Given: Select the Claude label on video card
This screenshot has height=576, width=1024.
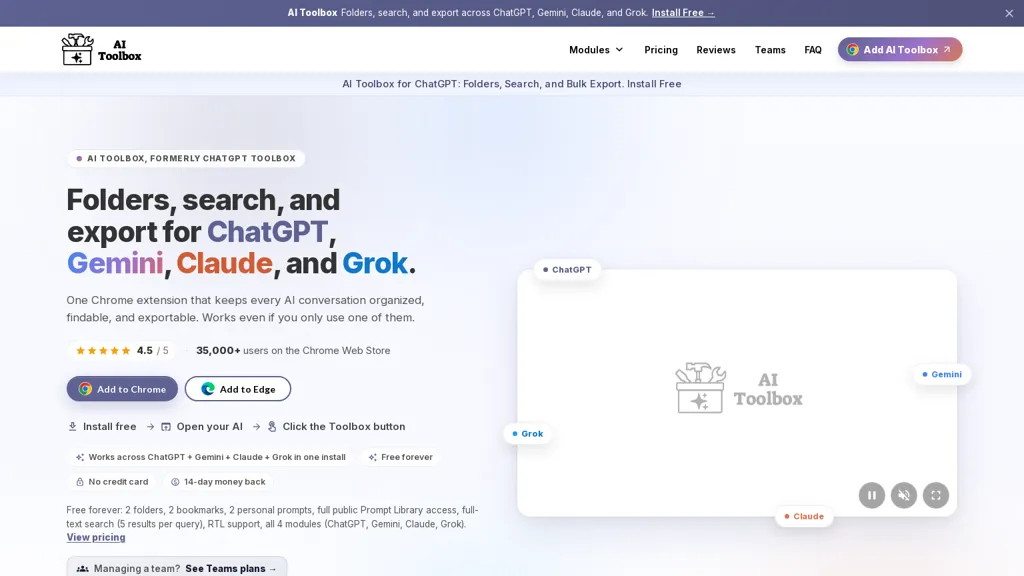Looking at the screenshot, I should pyautogui.click(x=804, y=516).
